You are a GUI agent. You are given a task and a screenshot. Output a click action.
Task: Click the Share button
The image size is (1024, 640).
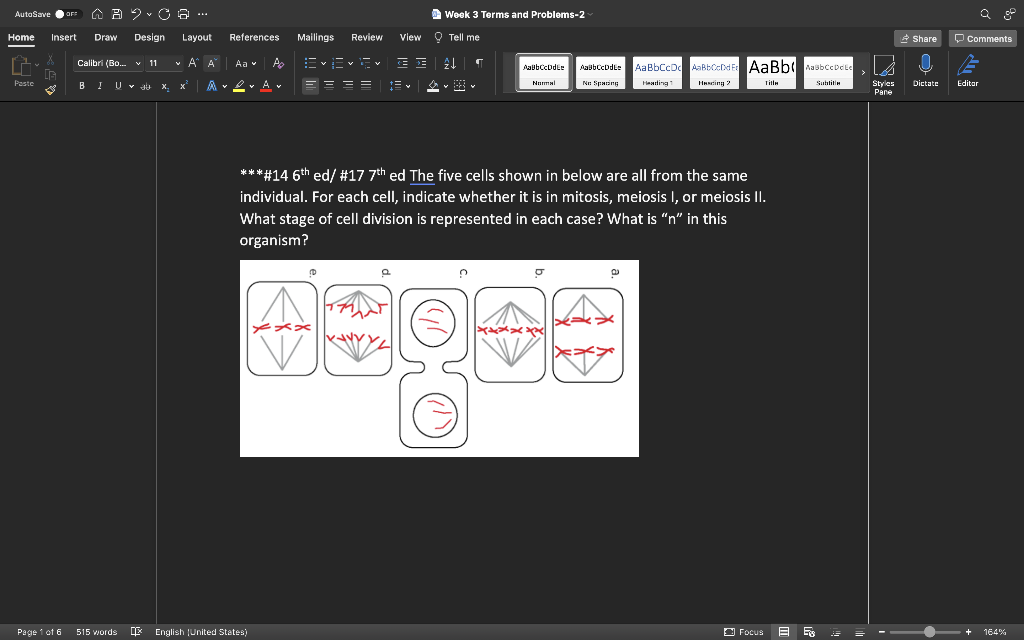[918, 39]
